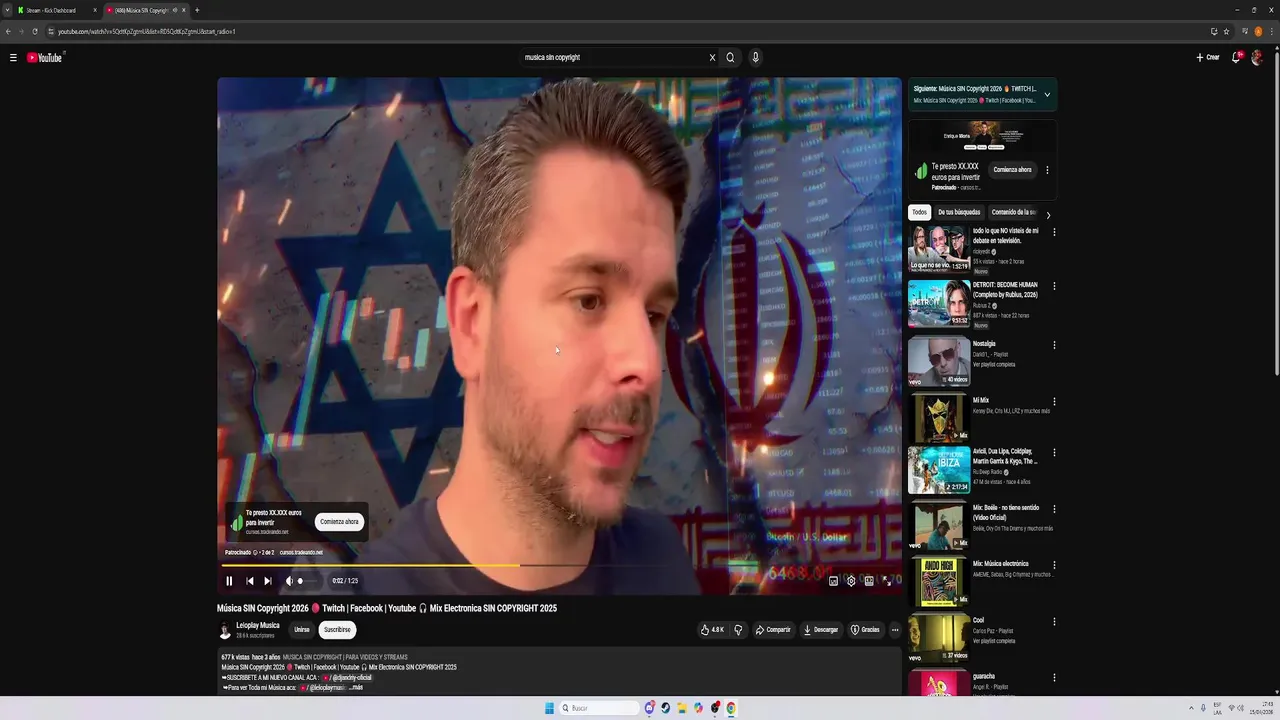1280x720 pixels.
Task: Open the Nostalgia playlist thumbnail
Action: pos(939,362)
